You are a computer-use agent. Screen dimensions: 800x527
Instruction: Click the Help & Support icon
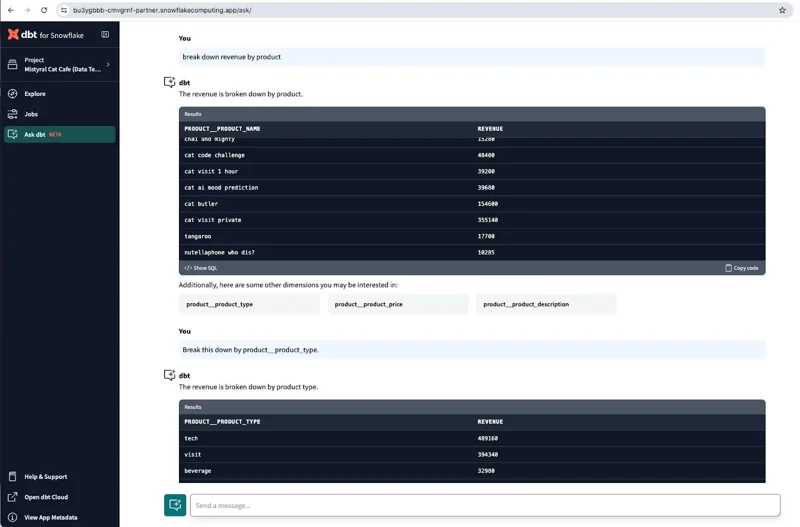tap(13, 476)
